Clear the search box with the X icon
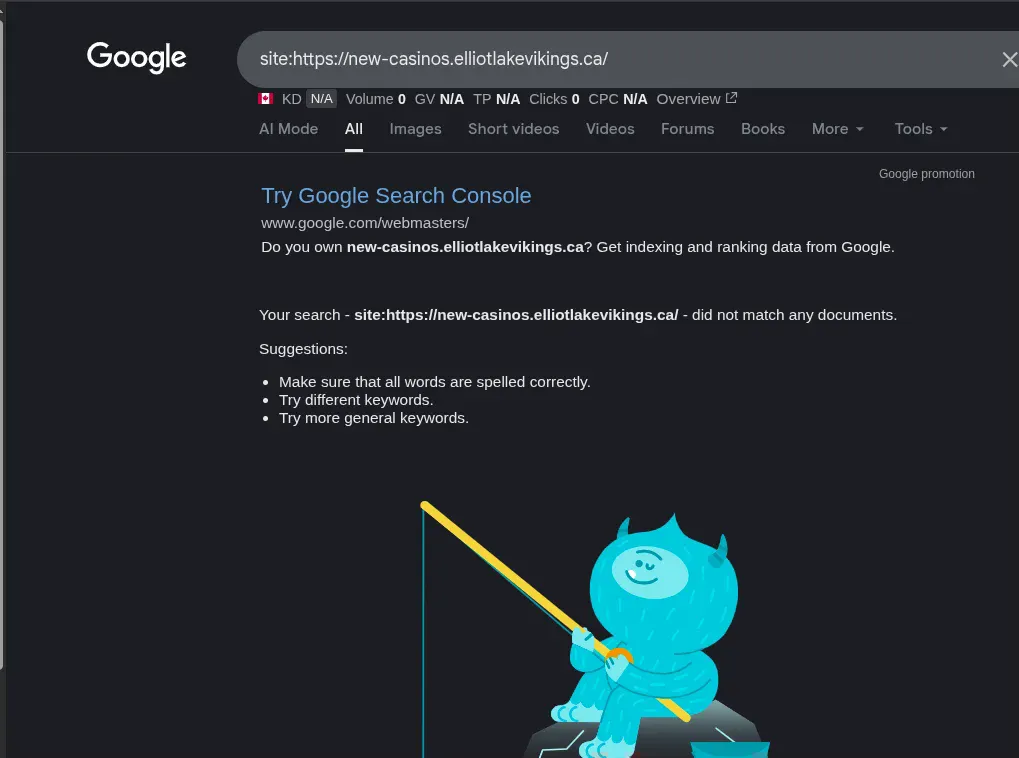 (1009, 60)
